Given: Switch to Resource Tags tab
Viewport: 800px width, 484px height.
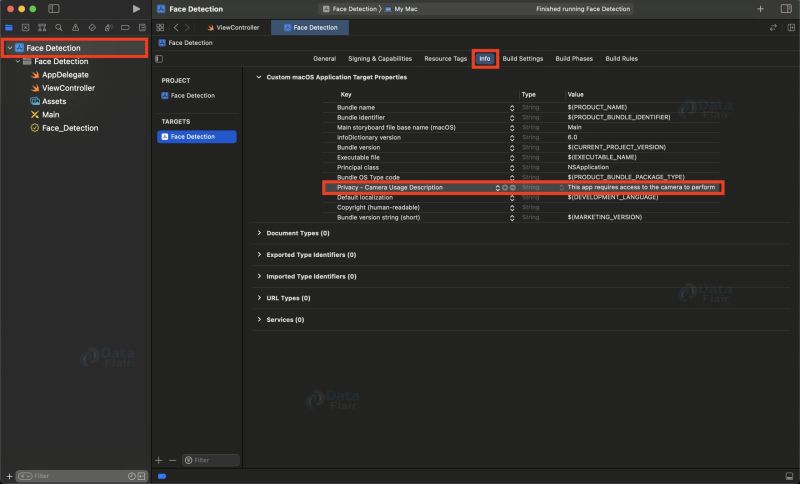Looking at the screenshot, I should click(445, 59).
